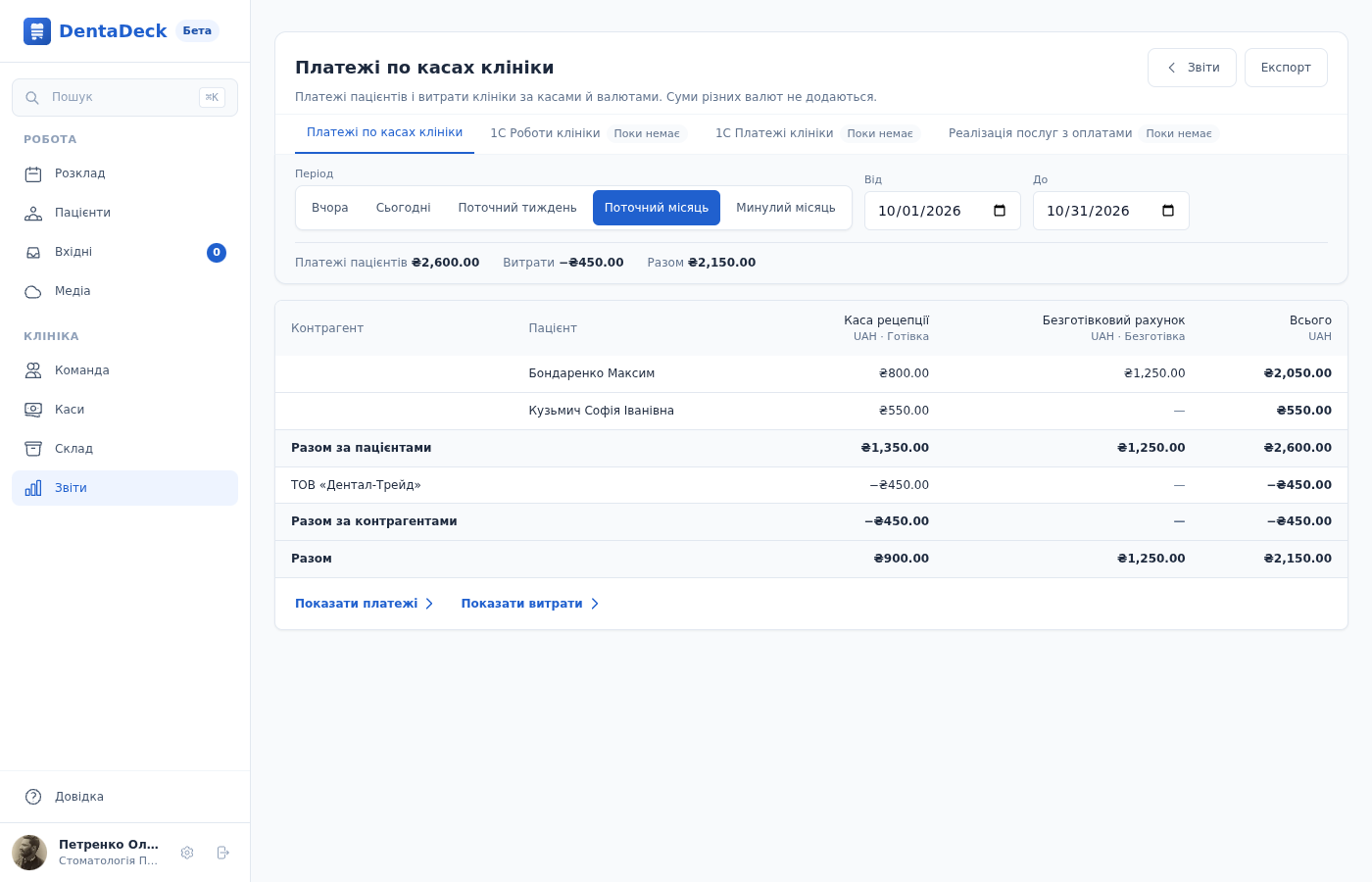The width and height of the screenshot is (1372, 882).
Task: Select Минулий місяць period option
Action: point(786,208)
